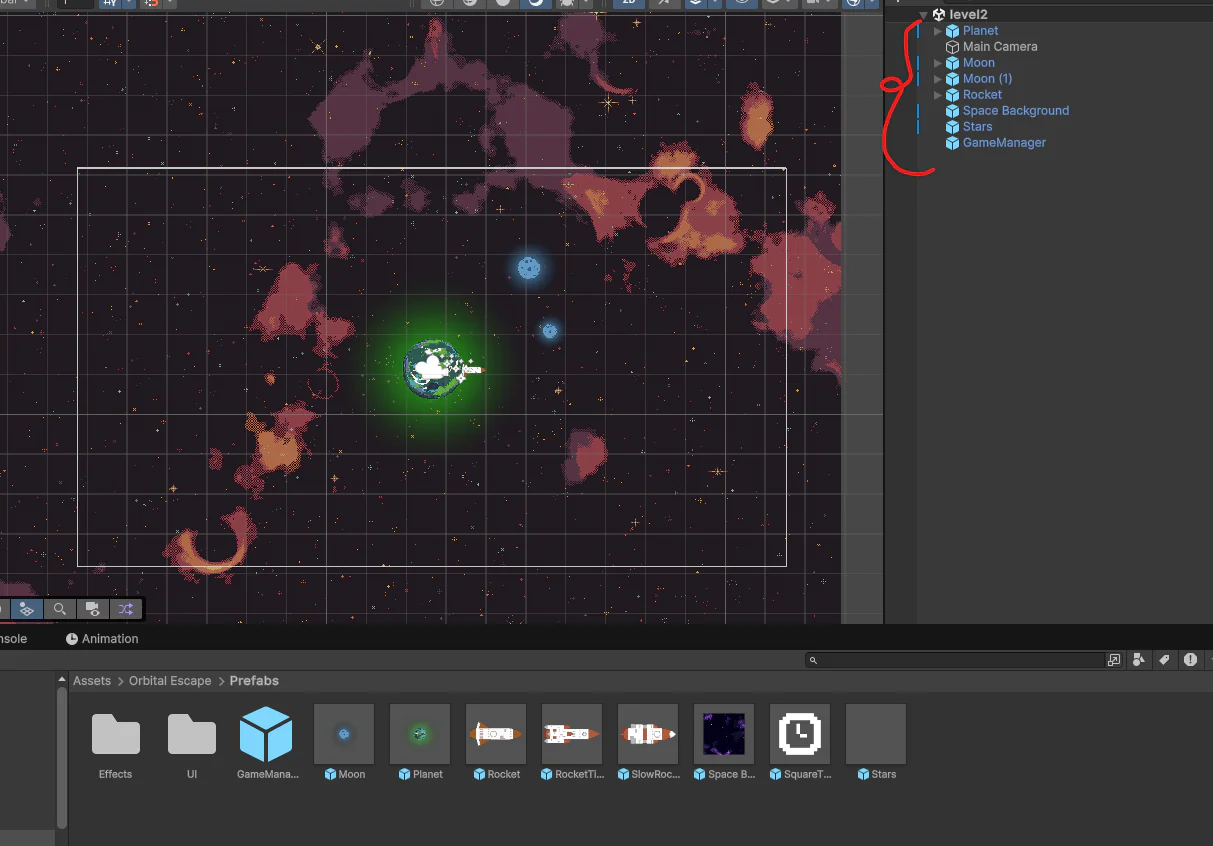The width and height of the screenshot is (1213, 846).
Task: Select the larger blue moon in Scene
Action: pos(529,267)
